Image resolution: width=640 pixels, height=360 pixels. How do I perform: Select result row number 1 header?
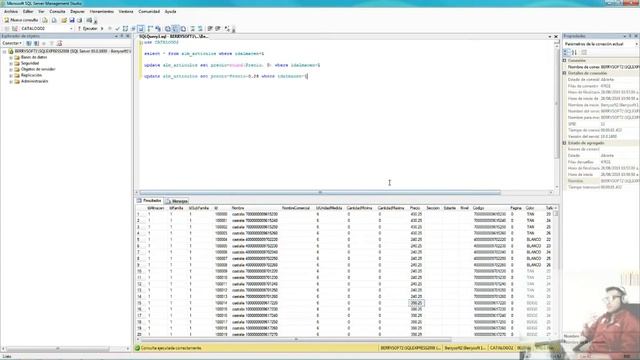(x=140, y=214)
